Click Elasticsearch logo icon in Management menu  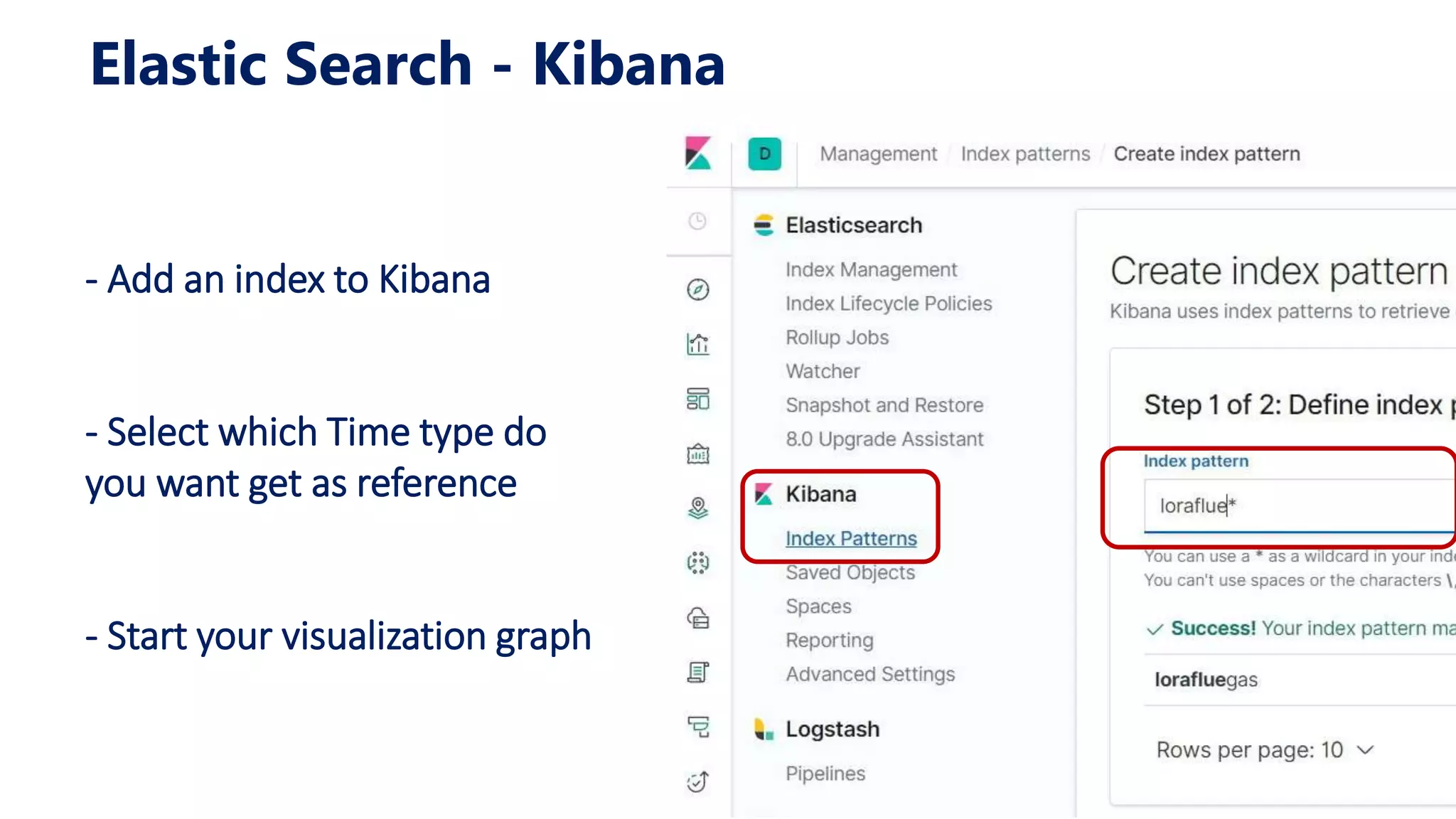(764, 225)
